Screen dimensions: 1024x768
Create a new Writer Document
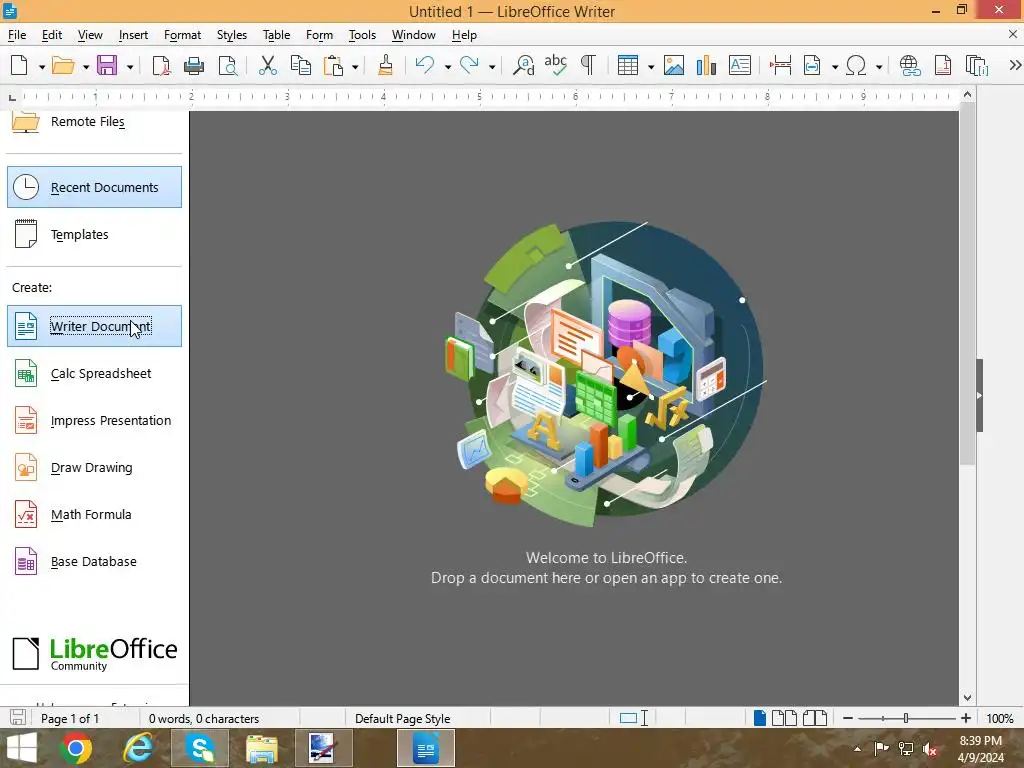click(x=94, y=326)
